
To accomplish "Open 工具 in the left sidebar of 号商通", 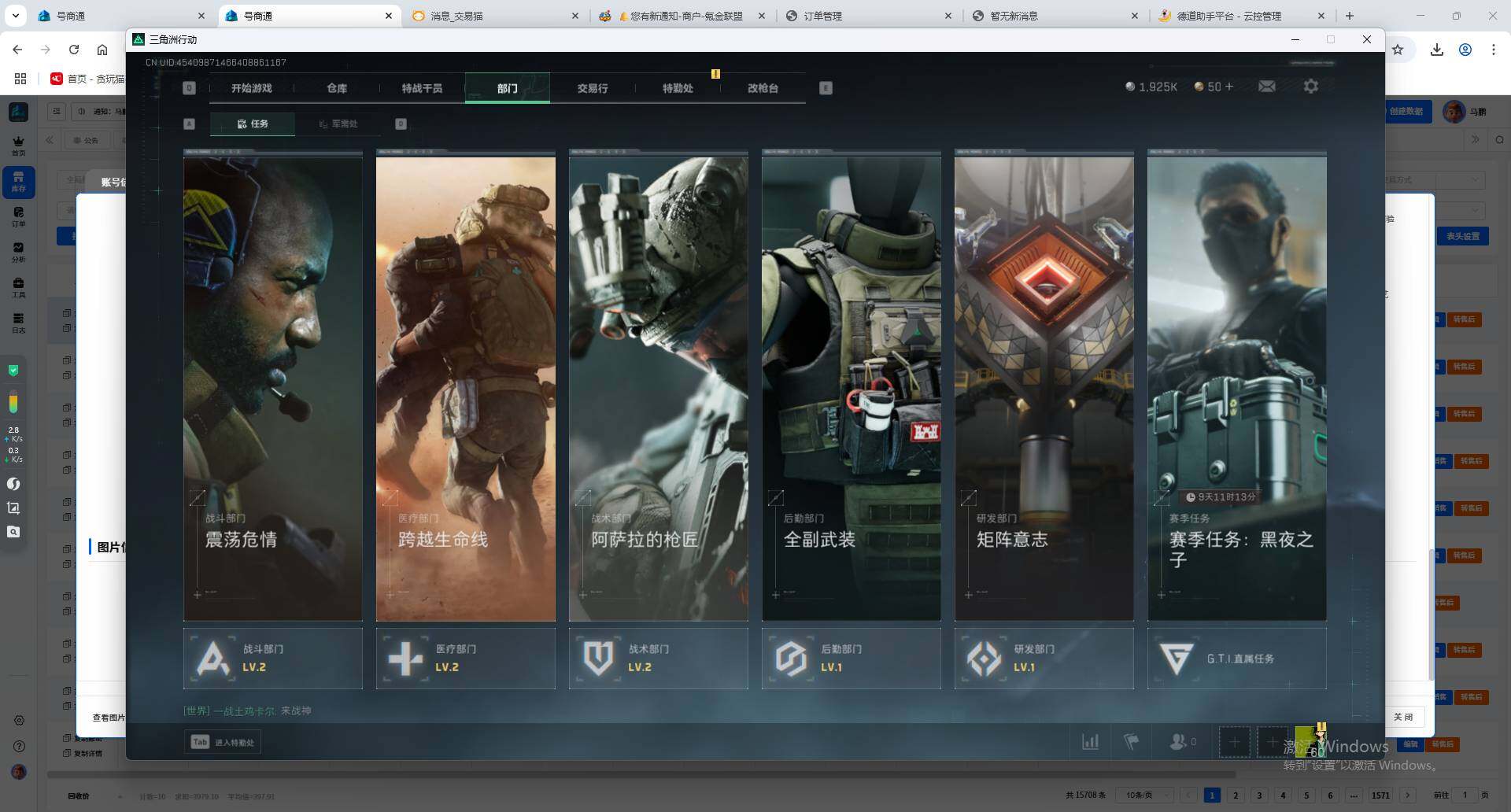I will [18, 287].
